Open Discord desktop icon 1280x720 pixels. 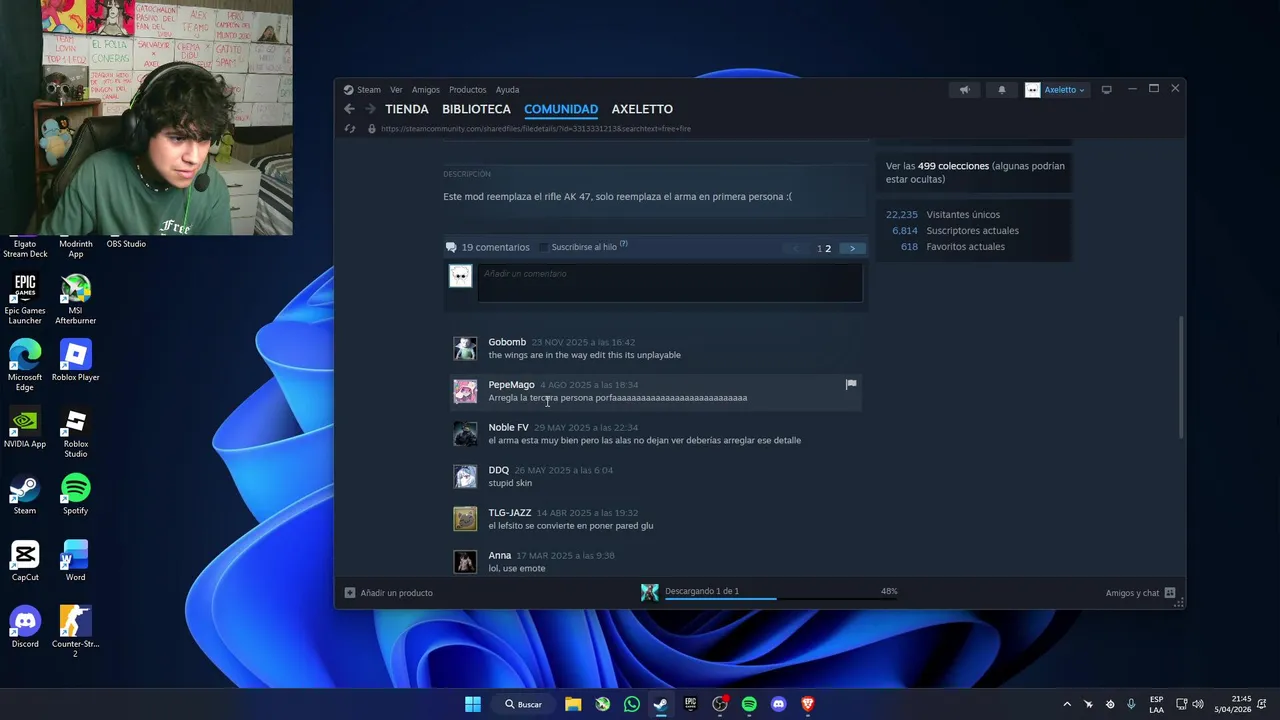click(25, 628)
